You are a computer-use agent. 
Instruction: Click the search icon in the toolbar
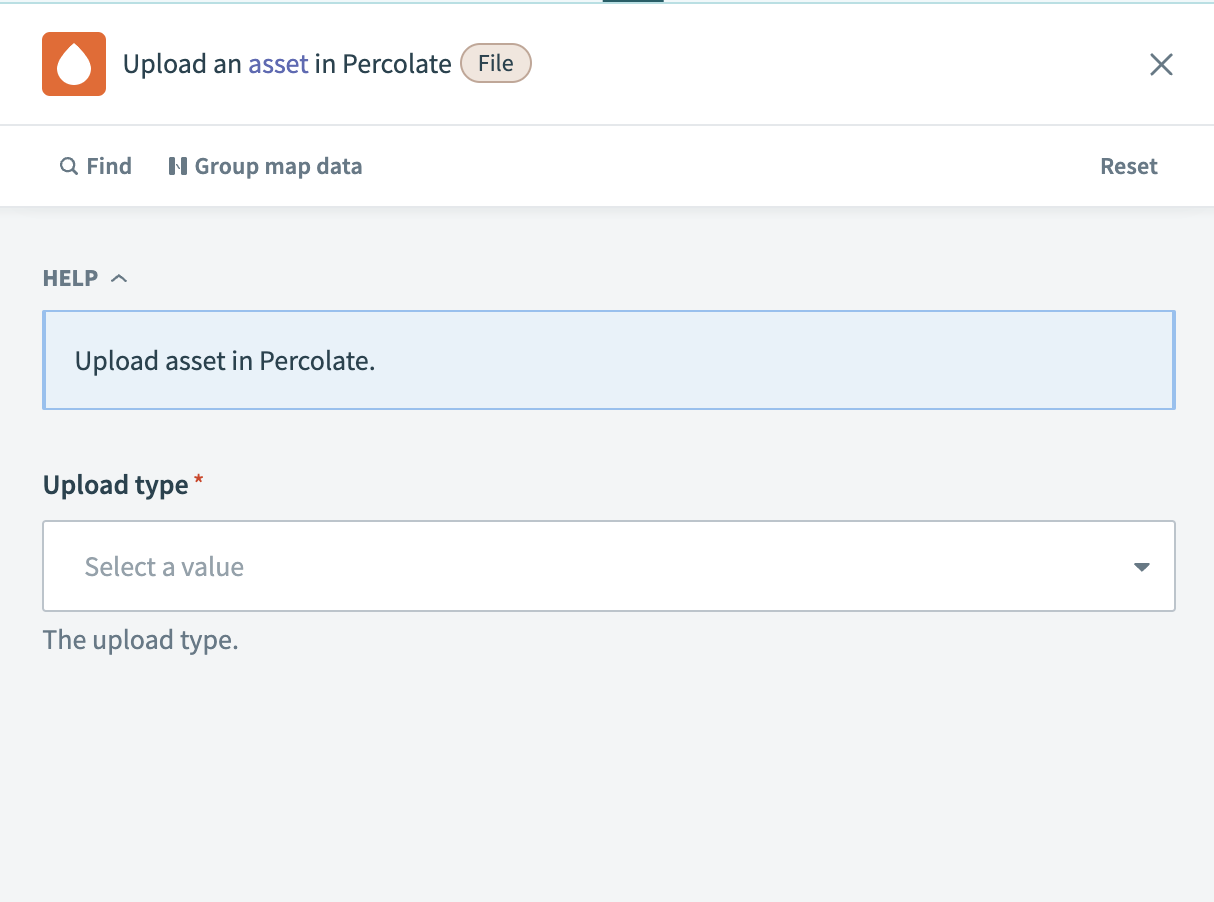[x=67, y=166]
